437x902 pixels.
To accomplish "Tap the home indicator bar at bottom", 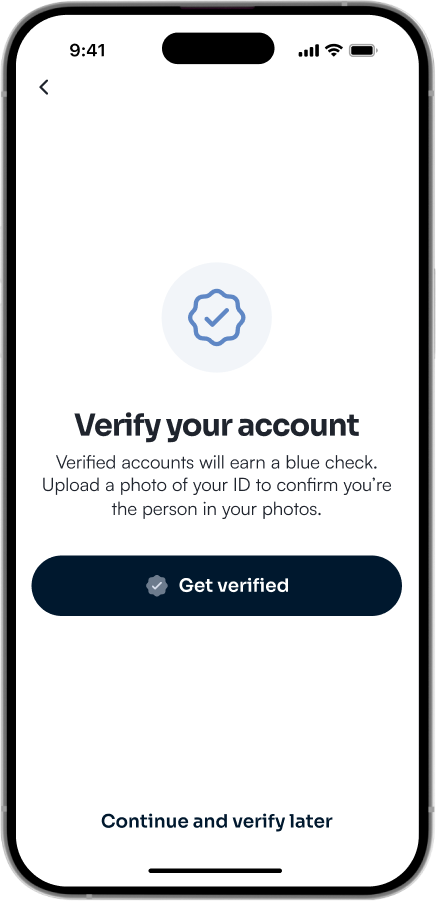I will pyautogui.click(x=216, y=871).
